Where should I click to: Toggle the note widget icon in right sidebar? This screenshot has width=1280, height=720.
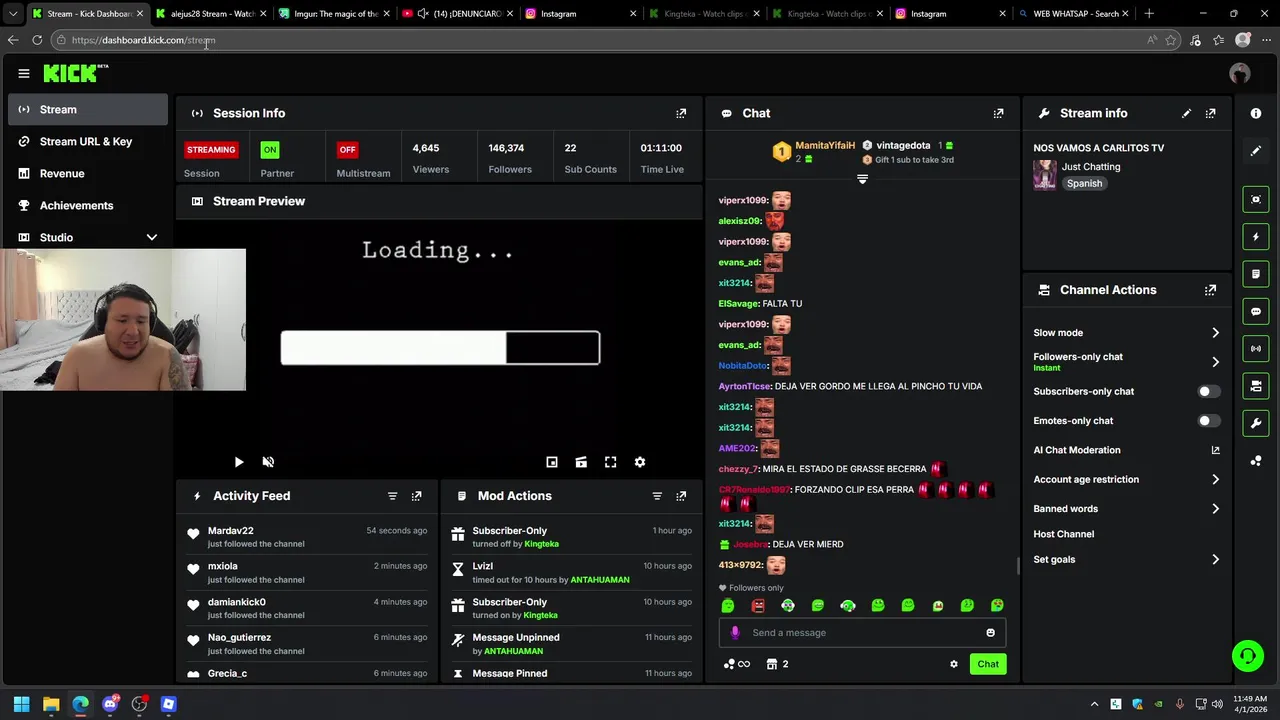[1256, 274]
